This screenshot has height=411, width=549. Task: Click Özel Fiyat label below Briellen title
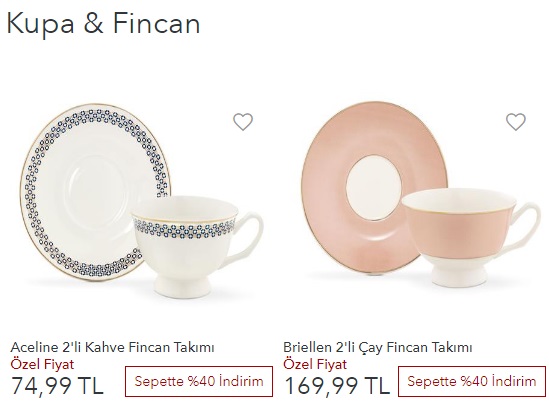click(315, 364)
